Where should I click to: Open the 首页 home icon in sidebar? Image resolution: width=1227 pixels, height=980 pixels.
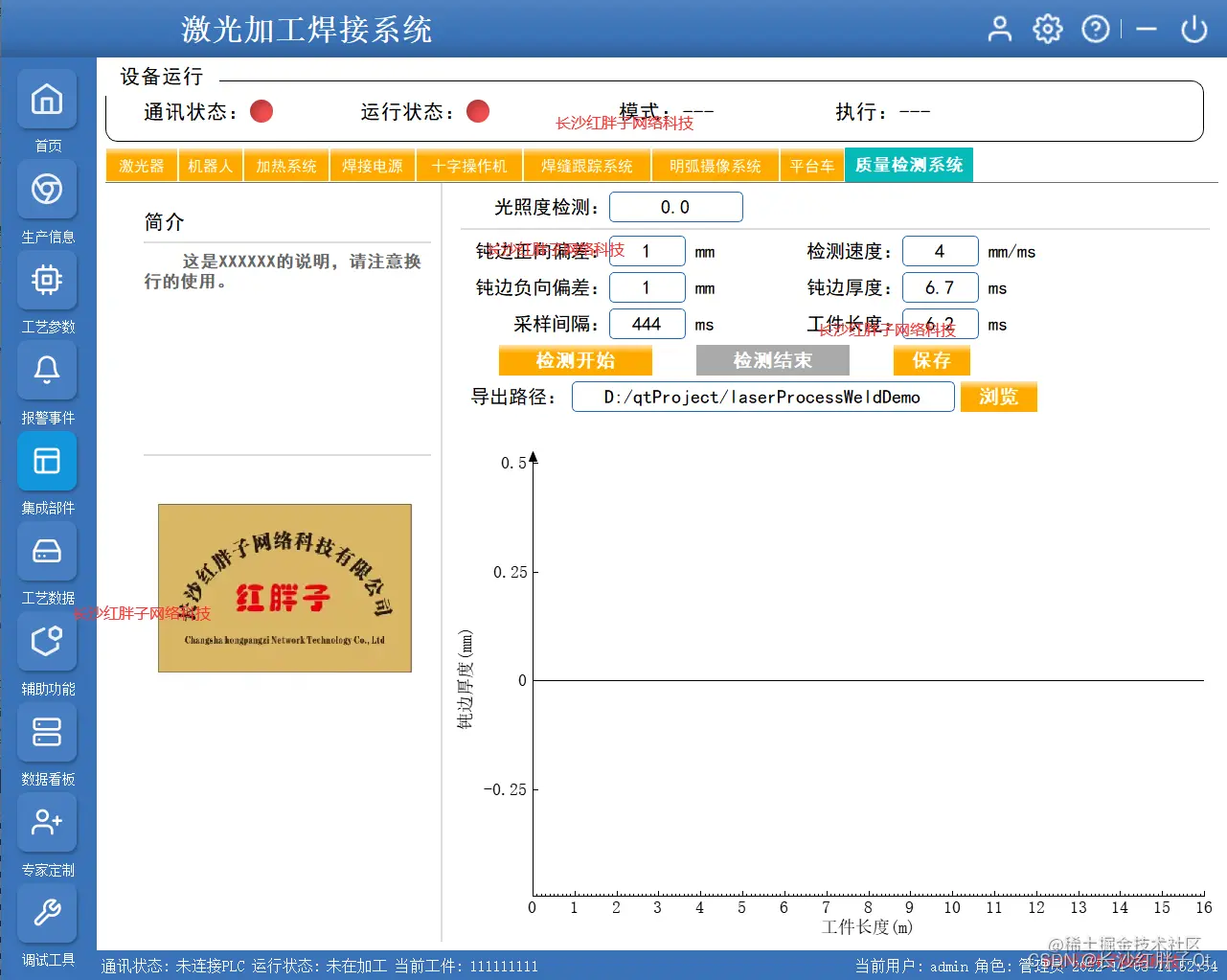[47, 99]
